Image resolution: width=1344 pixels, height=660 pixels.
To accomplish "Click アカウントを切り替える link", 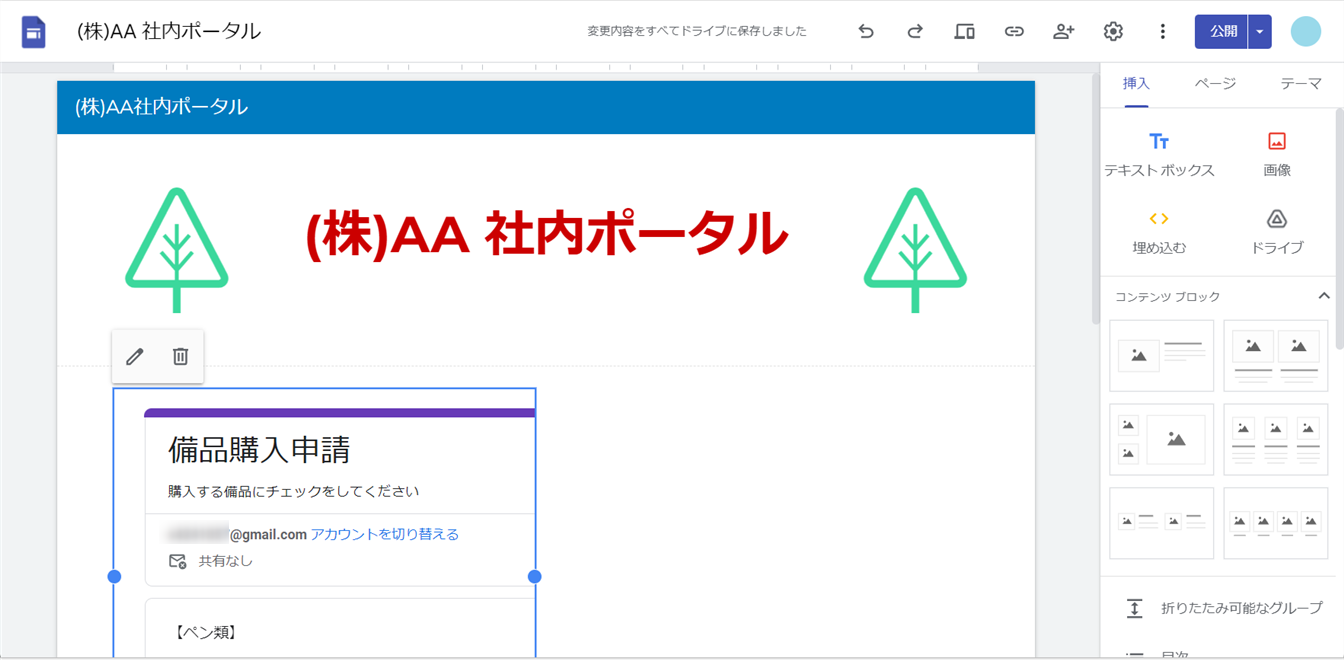I will (x=384, y=534).
